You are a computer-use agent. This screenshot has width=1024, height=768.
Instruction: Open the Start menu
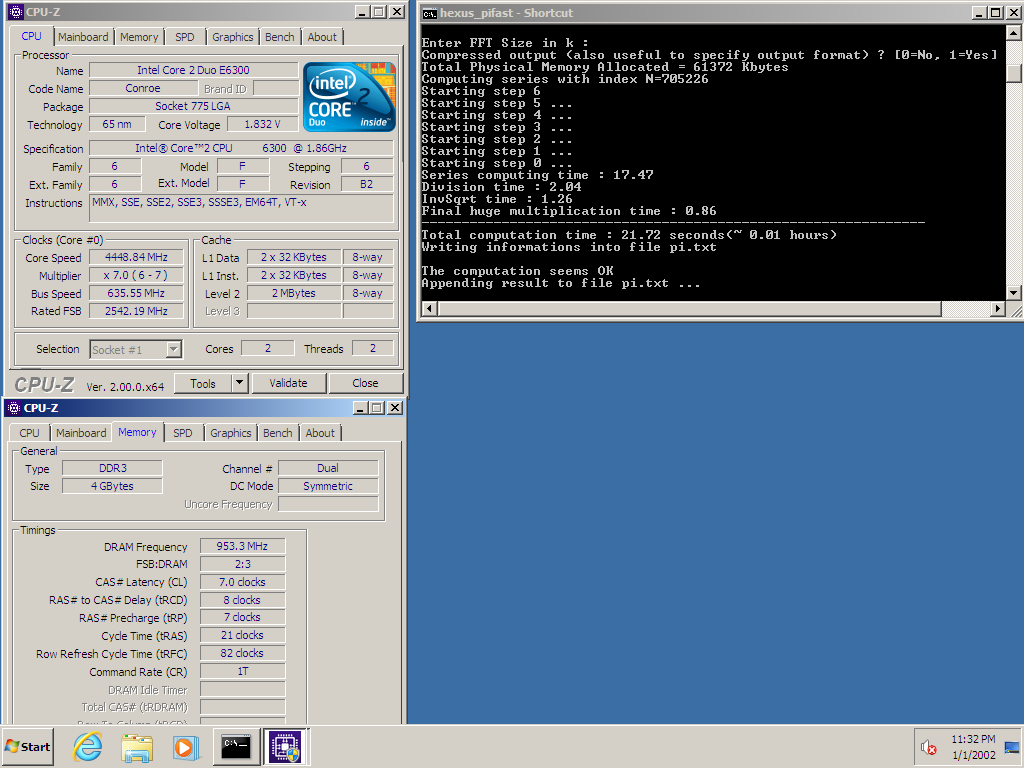[x=28, y=746]
